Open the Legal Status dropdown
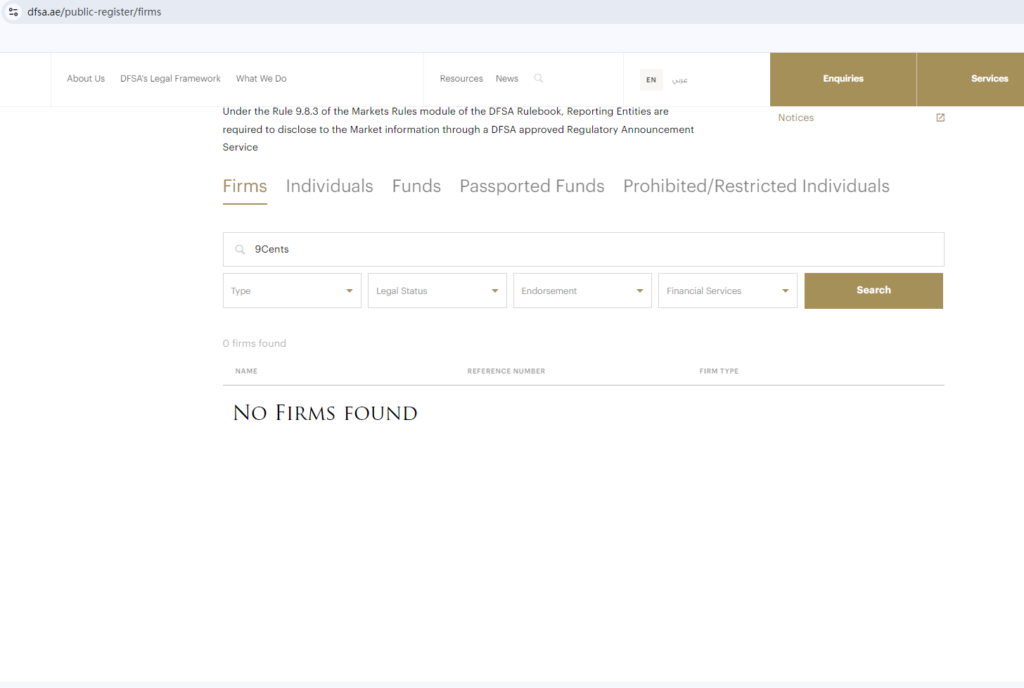The image size is (1024, 688). tap(437, 290)
